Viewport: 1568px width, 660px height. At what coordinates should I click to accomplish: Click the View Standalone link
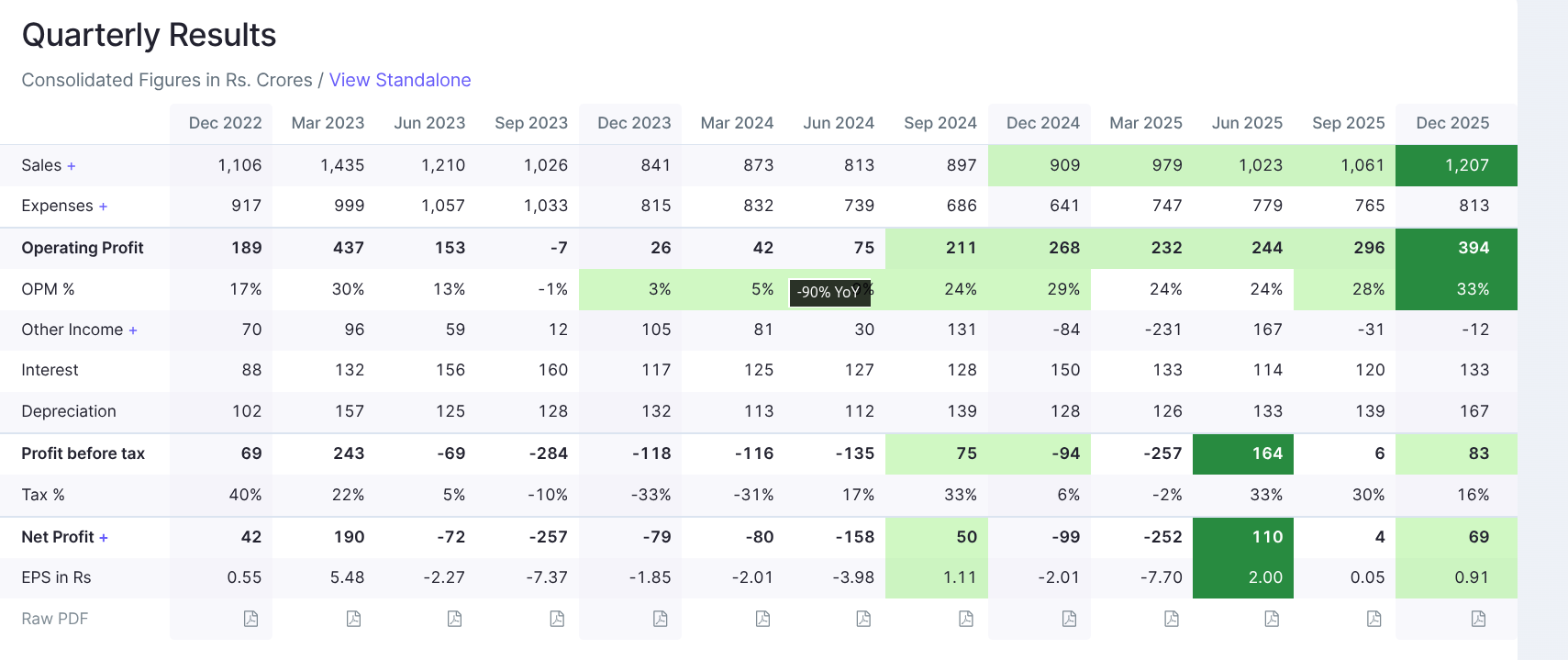400,80
